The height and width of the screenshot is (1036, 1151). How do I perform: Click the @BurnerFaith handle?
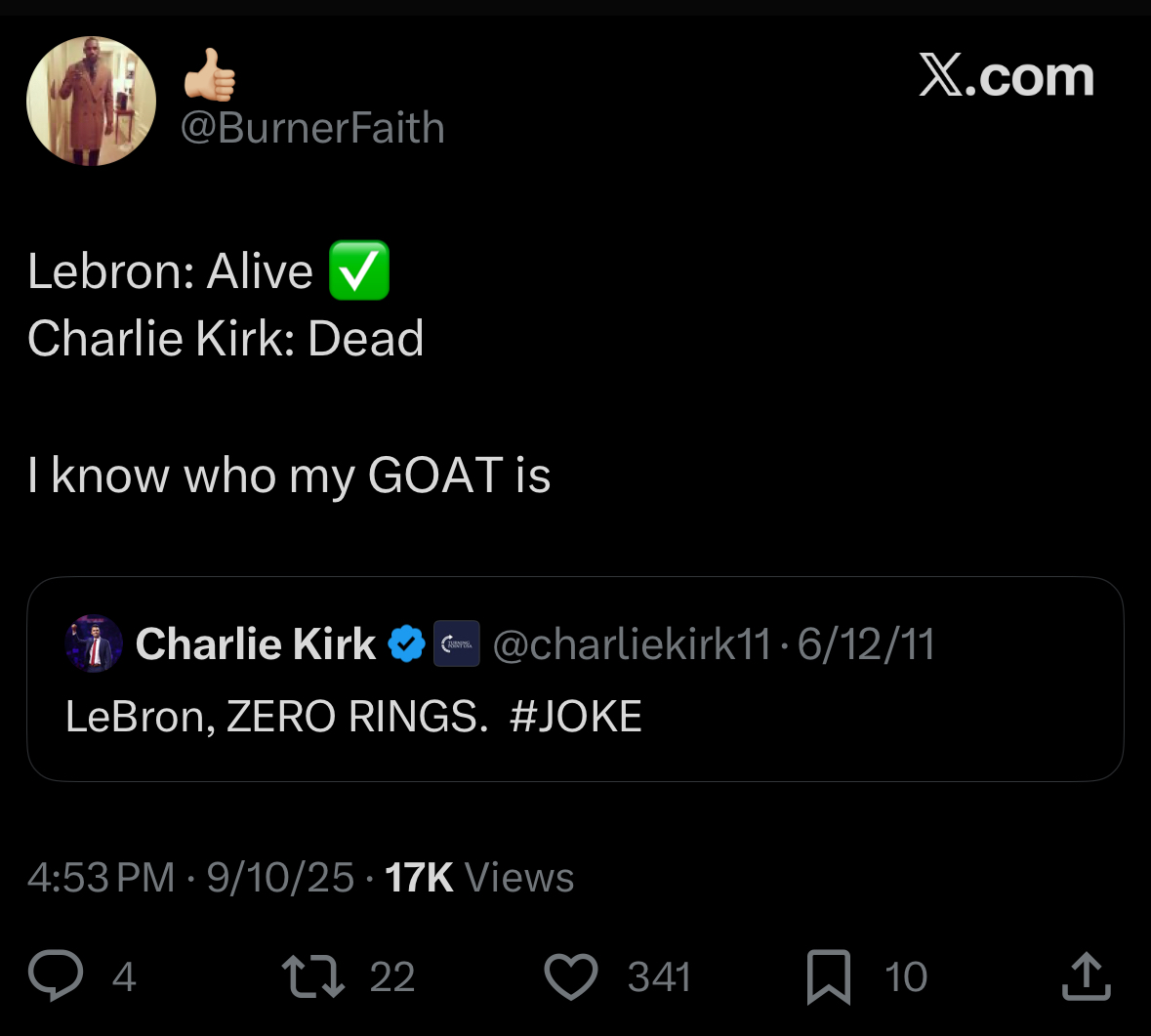[x=312, y=128]
